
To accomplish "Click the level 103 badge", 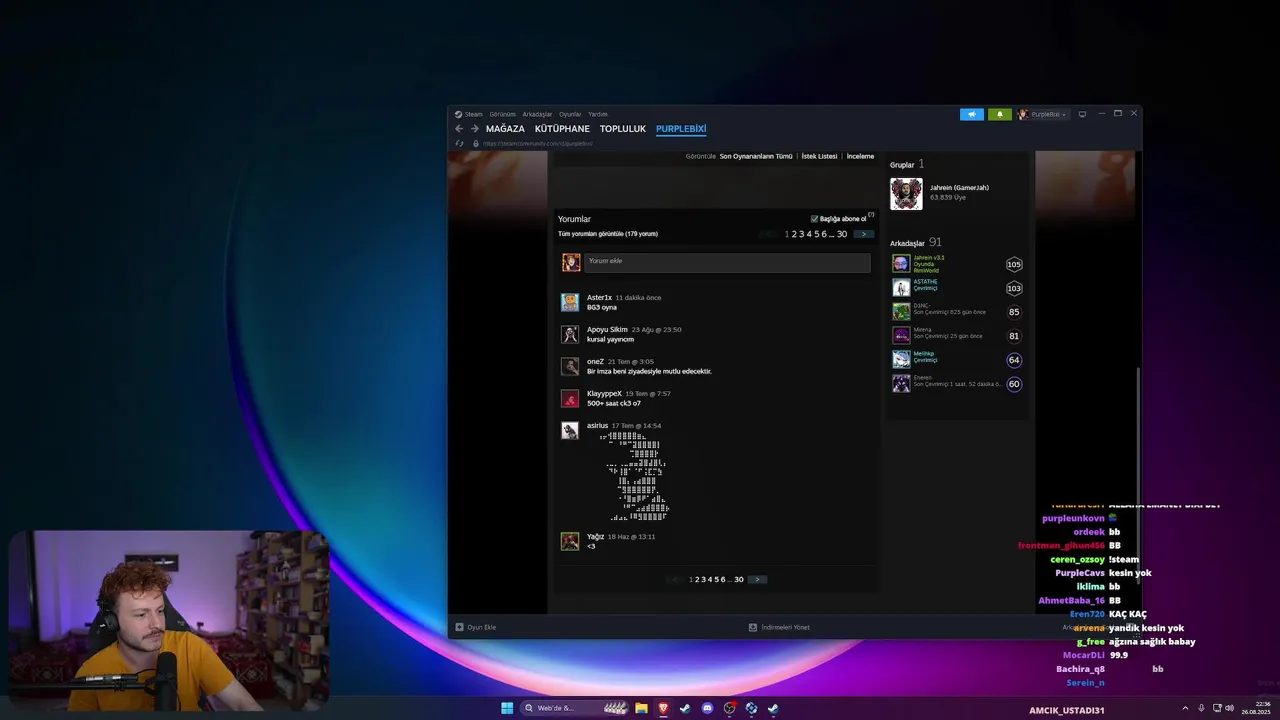I will (x=1014, y=289).
